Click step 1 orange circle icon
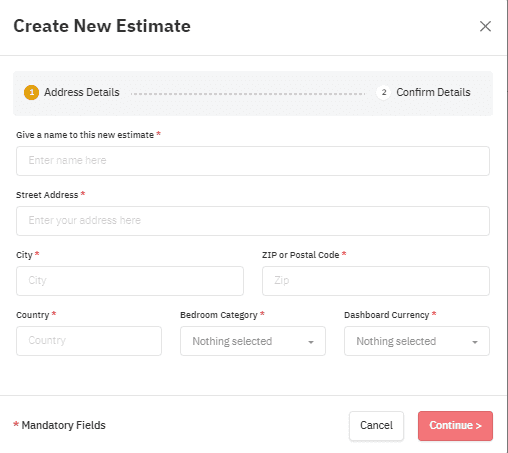 31,92
